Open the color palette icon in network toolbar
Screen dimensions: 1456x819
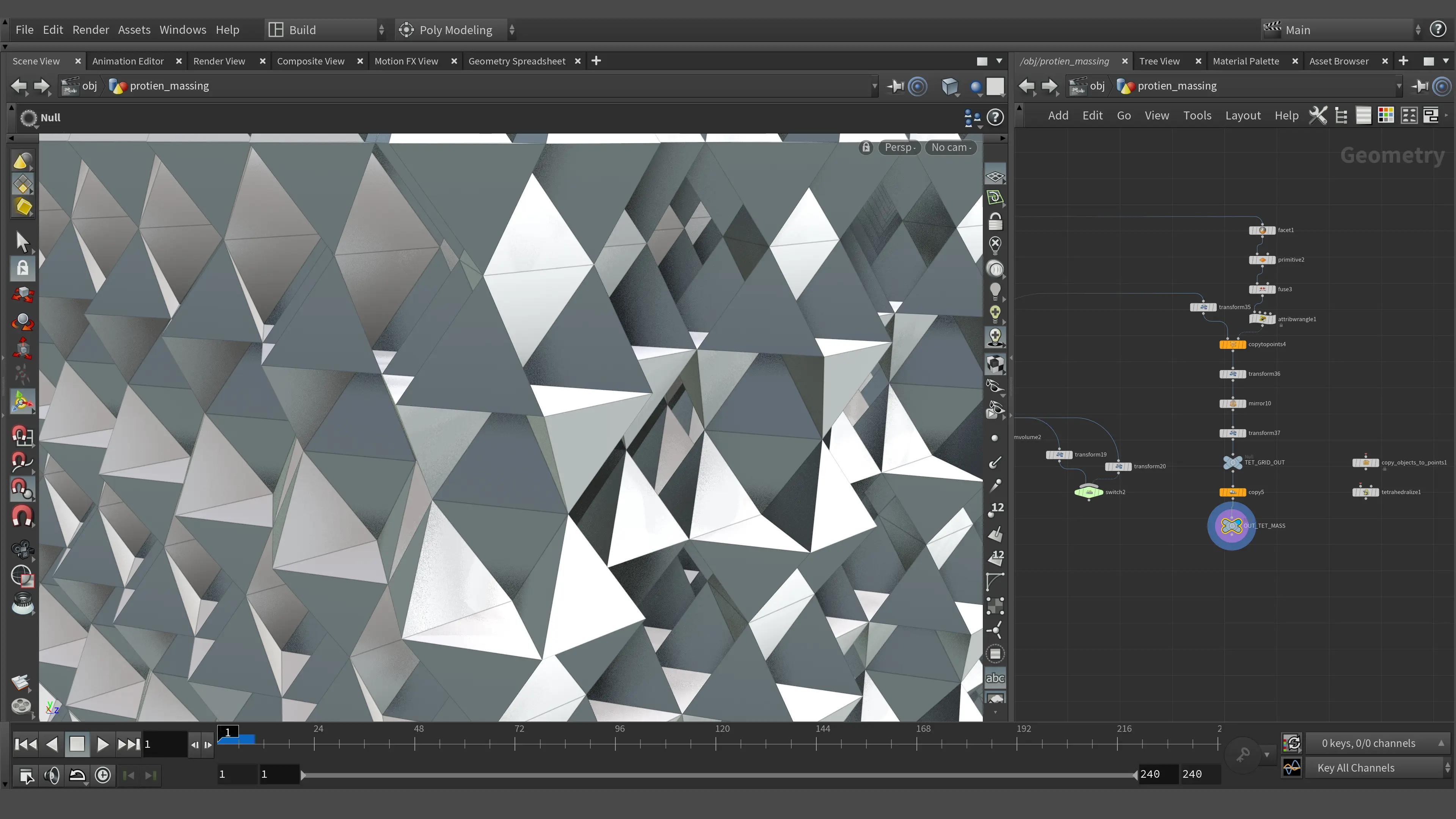1386,115
